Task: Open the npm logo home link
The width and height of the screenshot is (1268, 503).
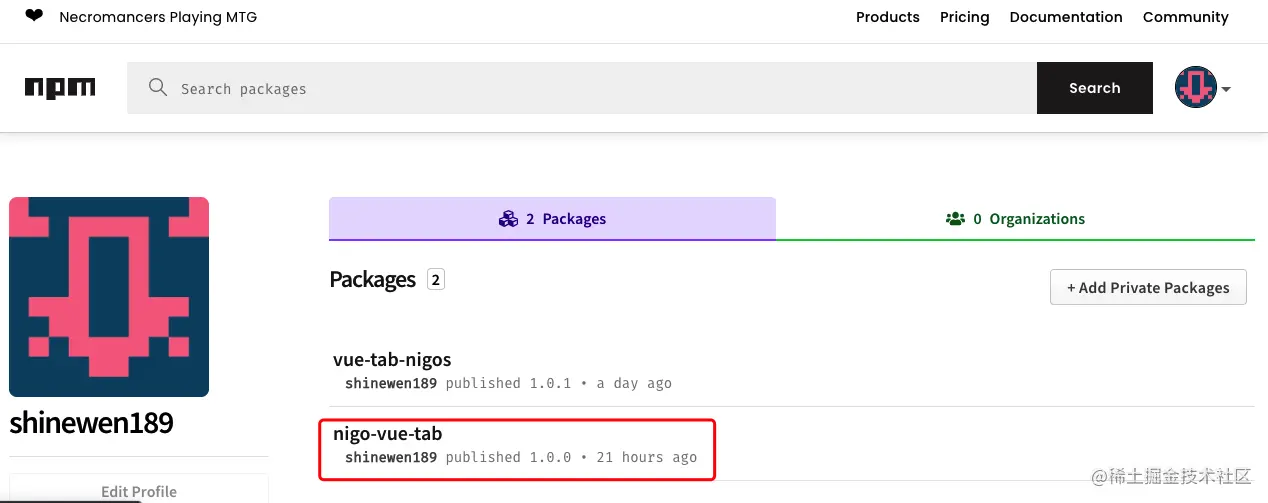Action: 60,88
